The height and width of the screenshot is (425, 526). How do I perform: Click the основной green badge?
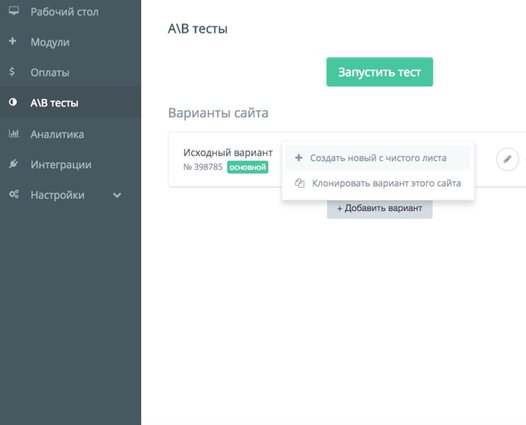click(248, 167)
